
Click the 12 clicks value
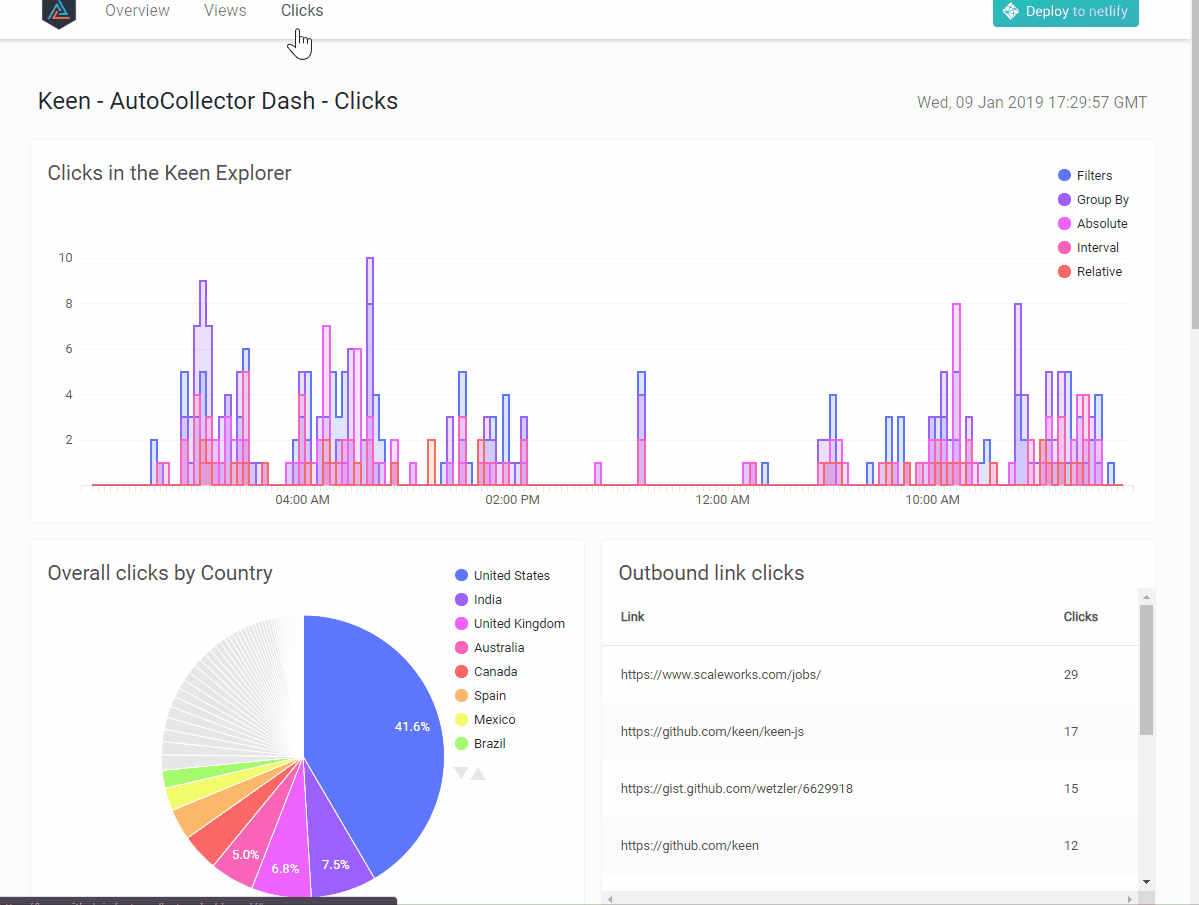[x=1071, y=846]
